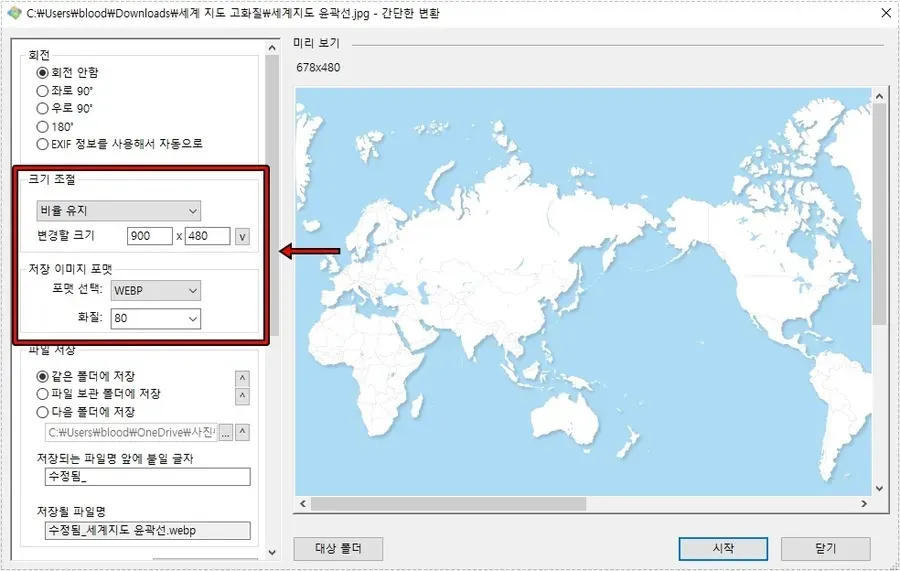Click the width field showing 900

[150, 236]
